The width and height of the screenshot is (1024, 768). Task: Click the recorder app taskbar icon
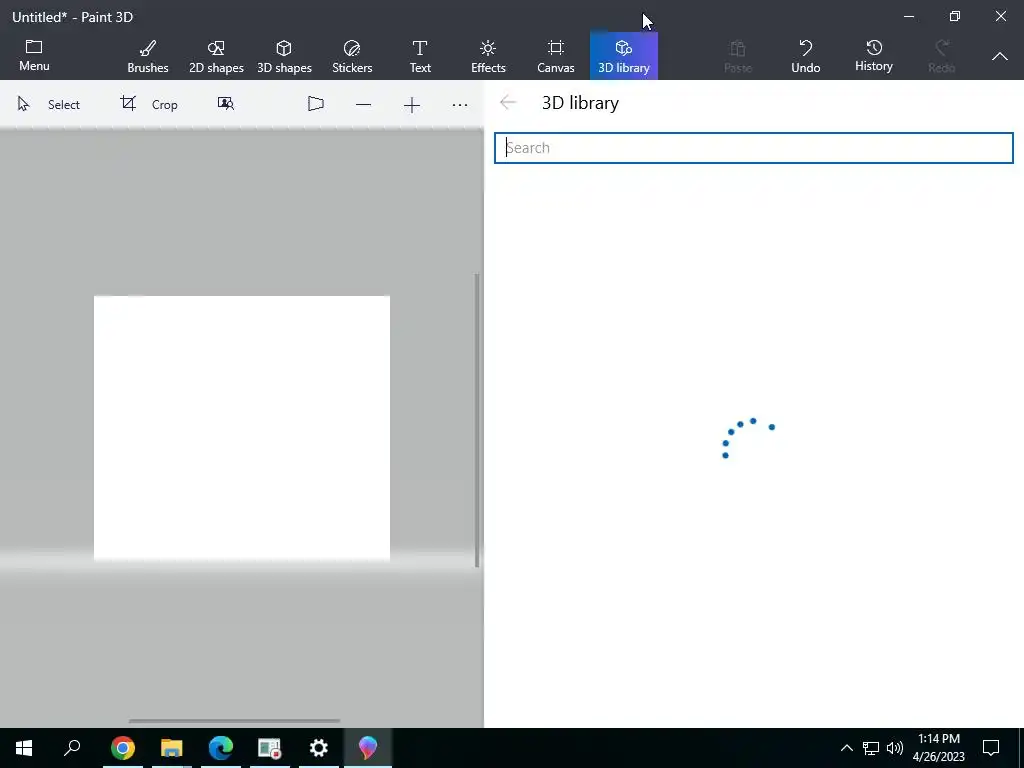tap(269, 748)
